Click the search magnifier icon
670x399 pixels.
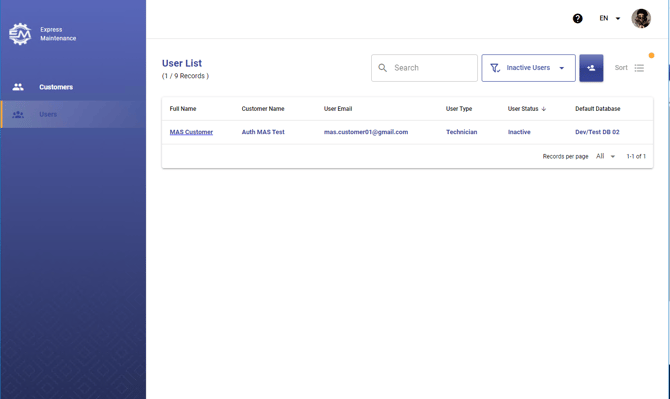[x=382, y=68]
